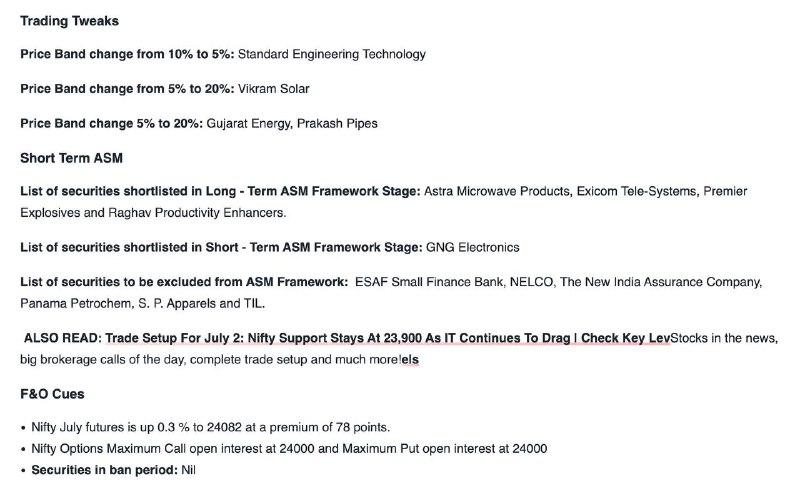This screenshot has width=800, height=486.
Task: Click The New India Assurance Company text
Action: click(660, 282)
